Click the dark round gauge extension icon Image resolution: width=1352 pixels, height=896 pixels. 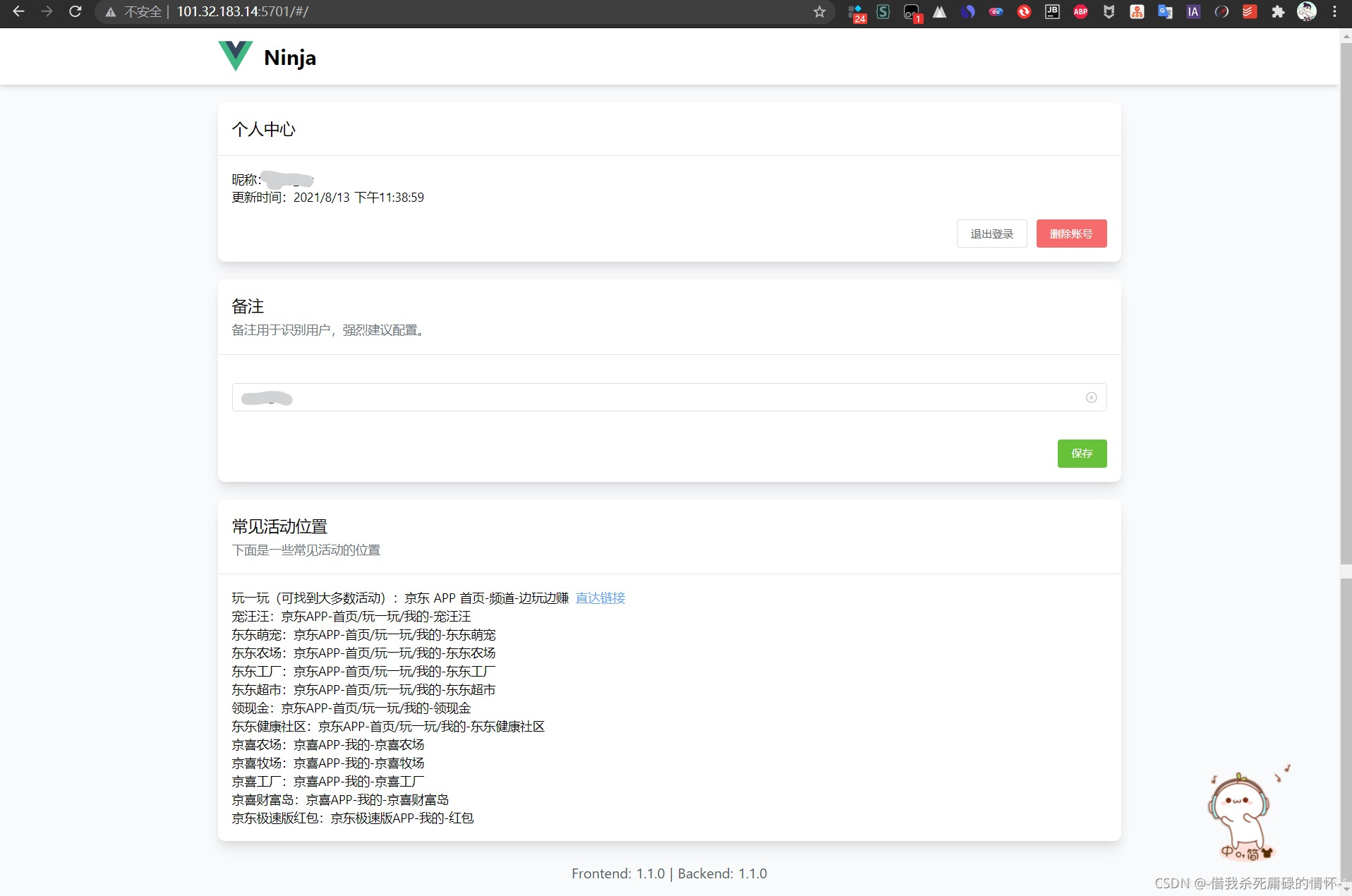click(1221, 11)
